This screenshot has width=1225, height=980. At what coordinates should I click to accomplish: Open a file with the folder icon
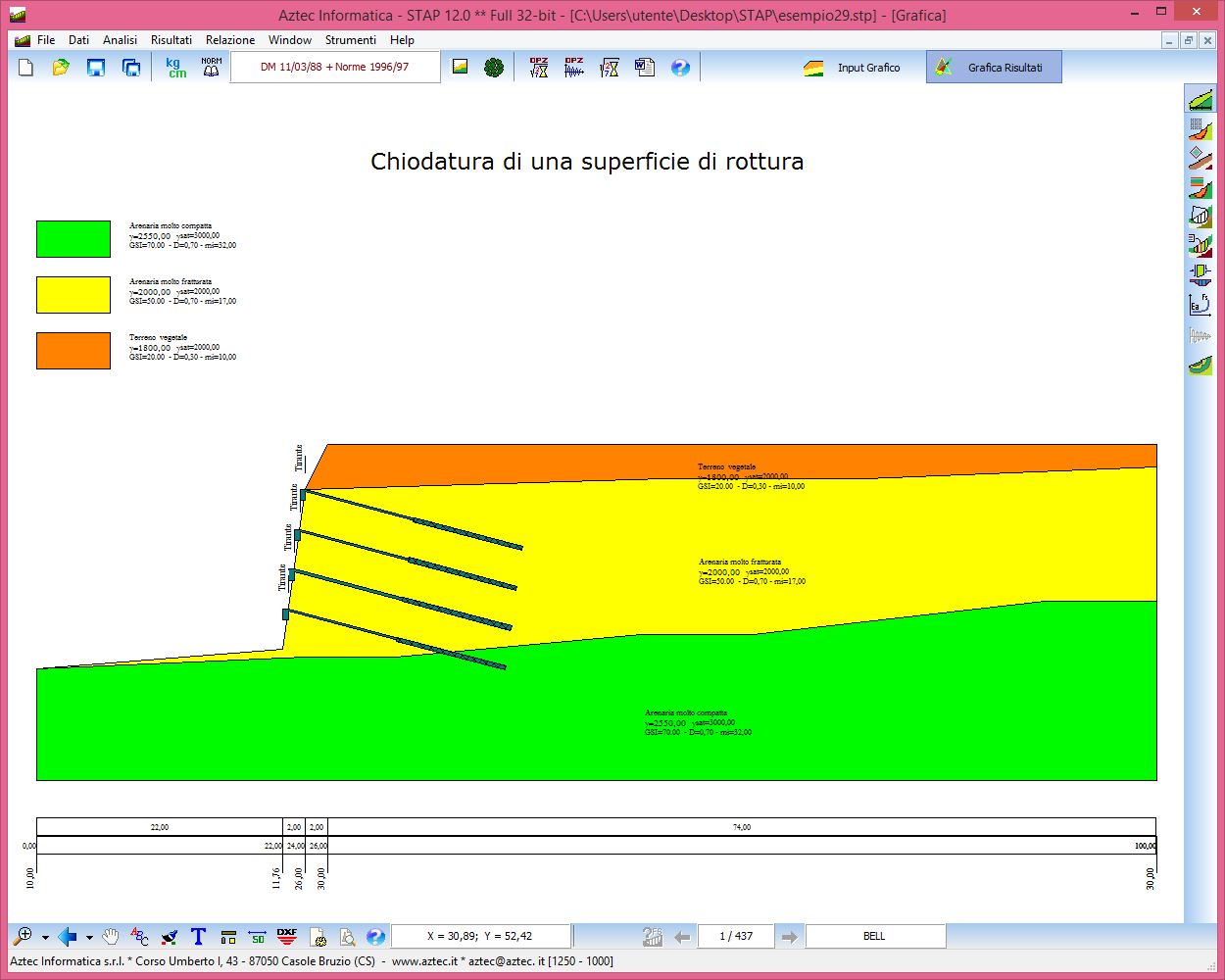(x=61, y=68)
